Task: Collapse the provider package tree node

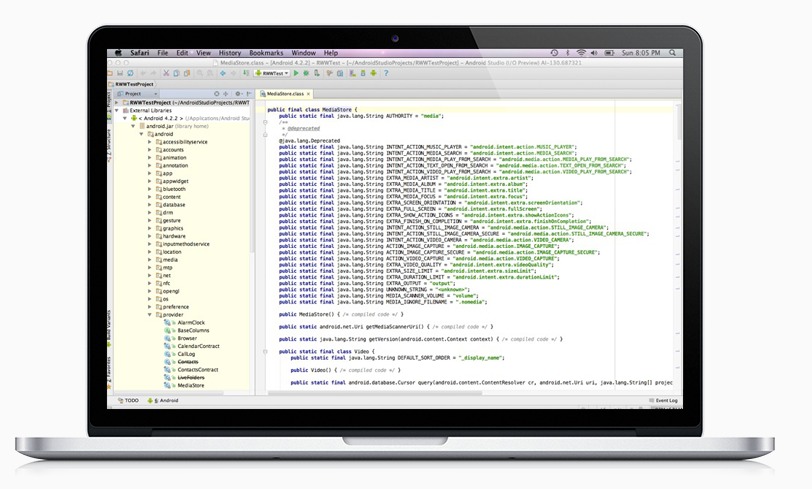Action: (150, 314)
